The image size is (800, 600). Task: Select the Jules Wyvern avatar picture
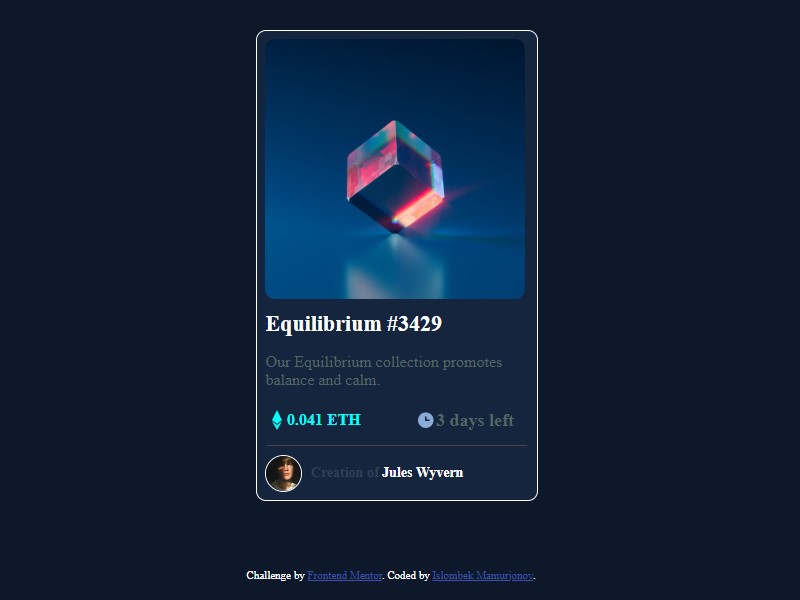coord(284,473)
